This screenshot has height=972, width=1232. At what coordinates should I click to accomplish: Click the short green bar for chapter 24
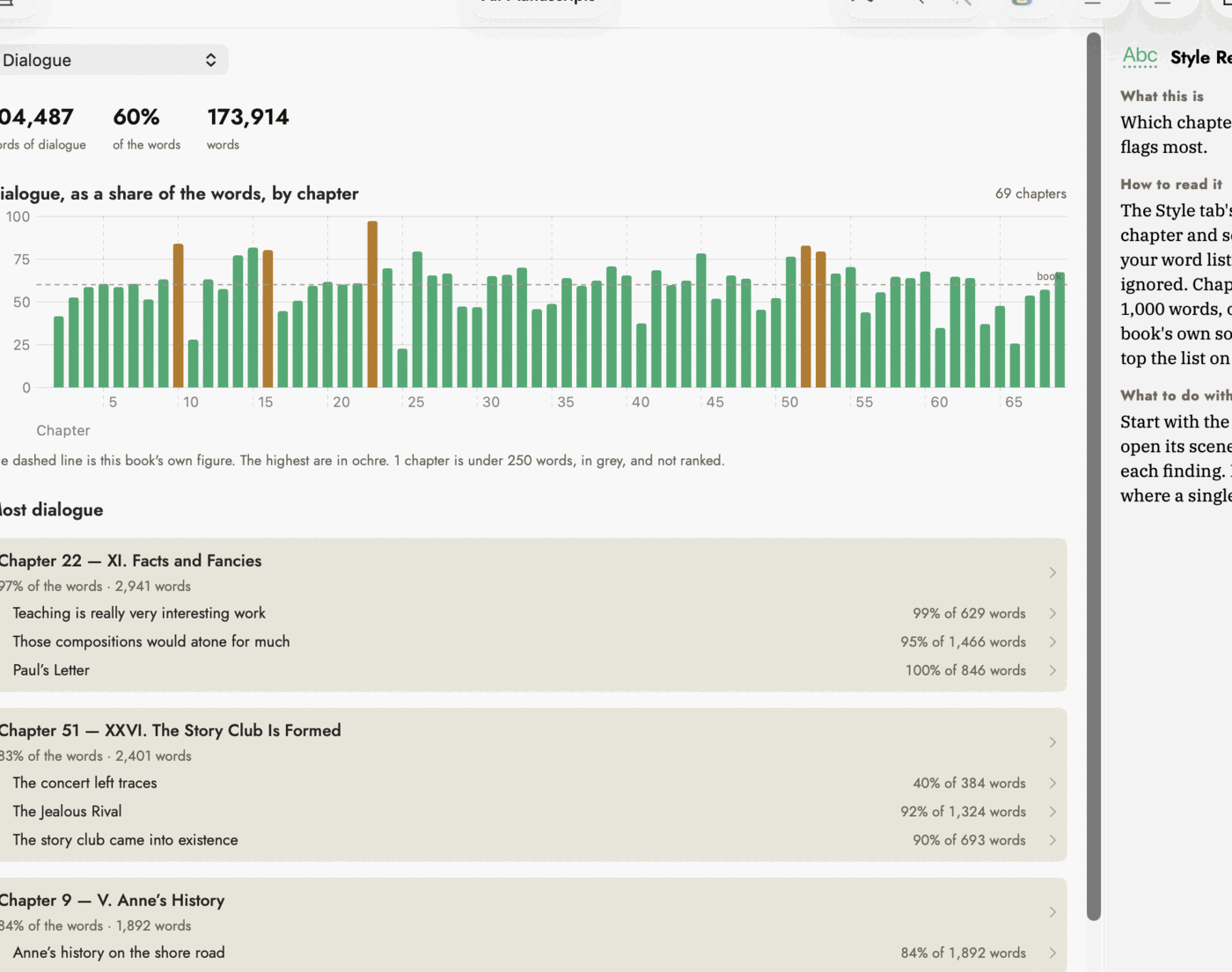point(402,369)
